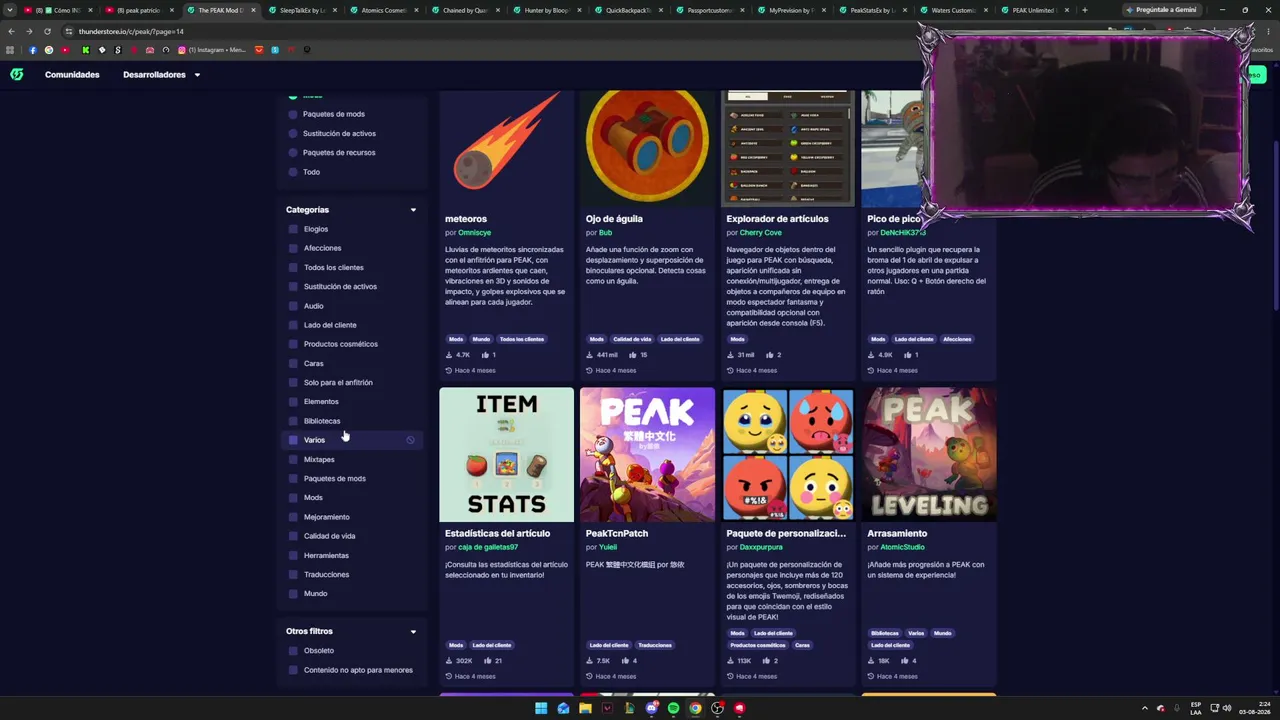This screenshot has height=720, width=1280.
Task: Switch to the QuickBackpackTo browser tab
Action: tap(630, 10)
